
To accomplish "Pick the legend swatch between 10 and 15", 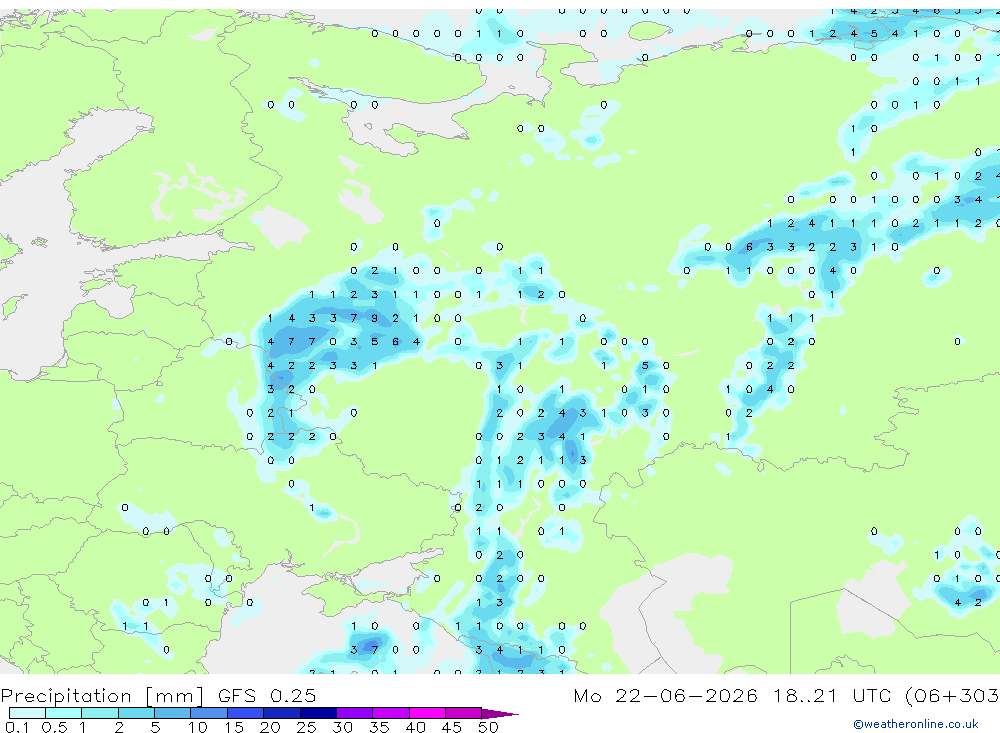I will [x=209, y=713].
